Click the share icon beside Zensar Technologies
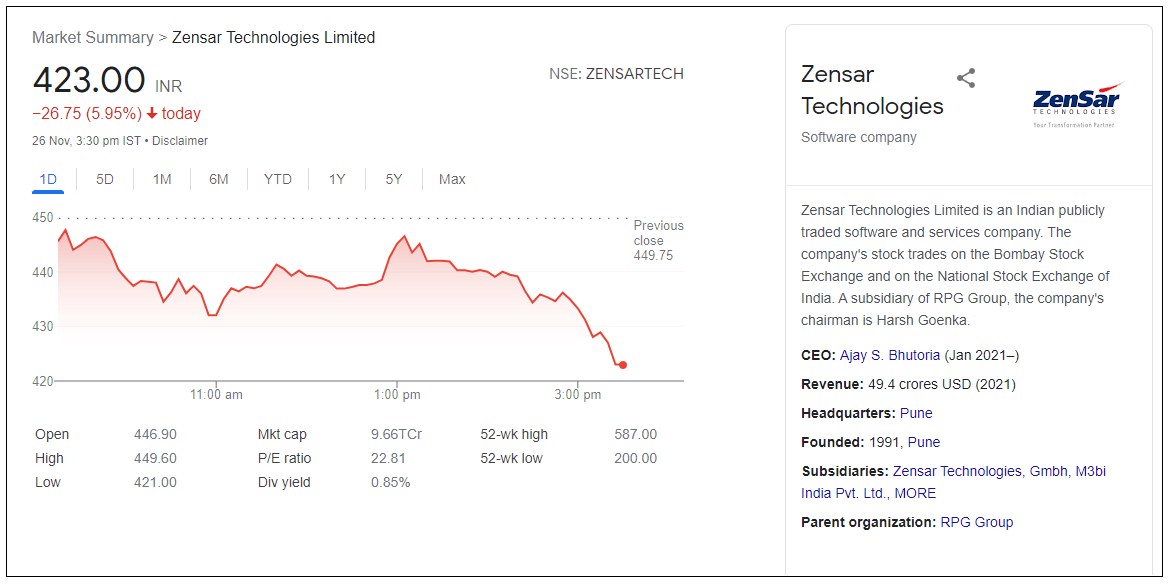Viewport: 1169px width, 585px height. pos(966,78)
